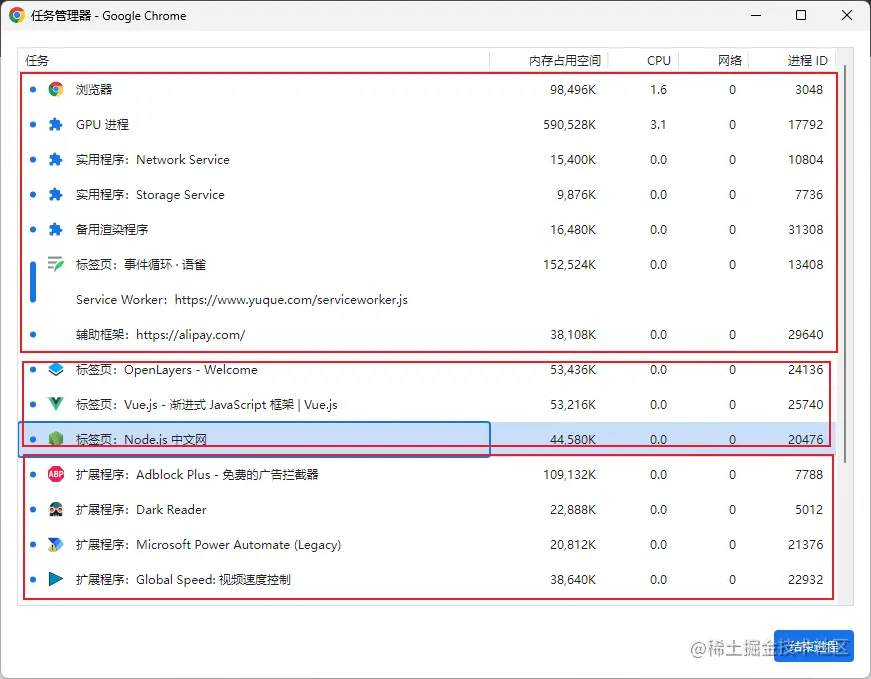The image size is (871, 679).
Task: Click the vertical scrollbar of the task list
Action: click(845, 264)
